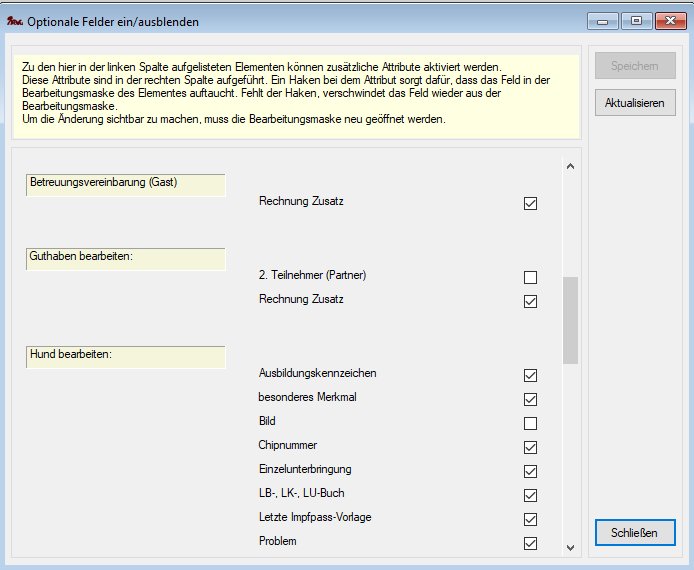Click the app icon in the title bar
This screenshot has height=570, width=694.
point(14,20)
